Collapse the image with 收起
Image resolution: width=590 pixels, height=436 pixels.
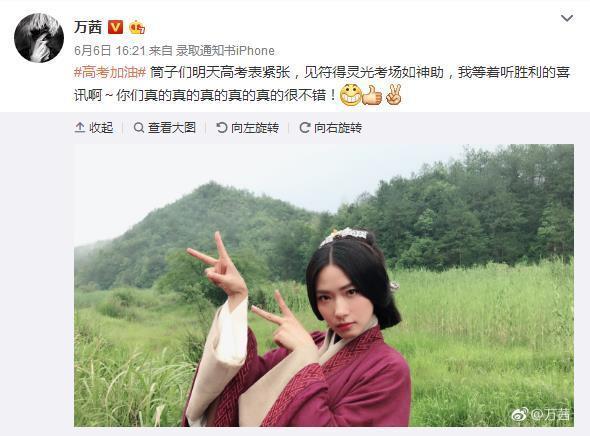point(94,128)
